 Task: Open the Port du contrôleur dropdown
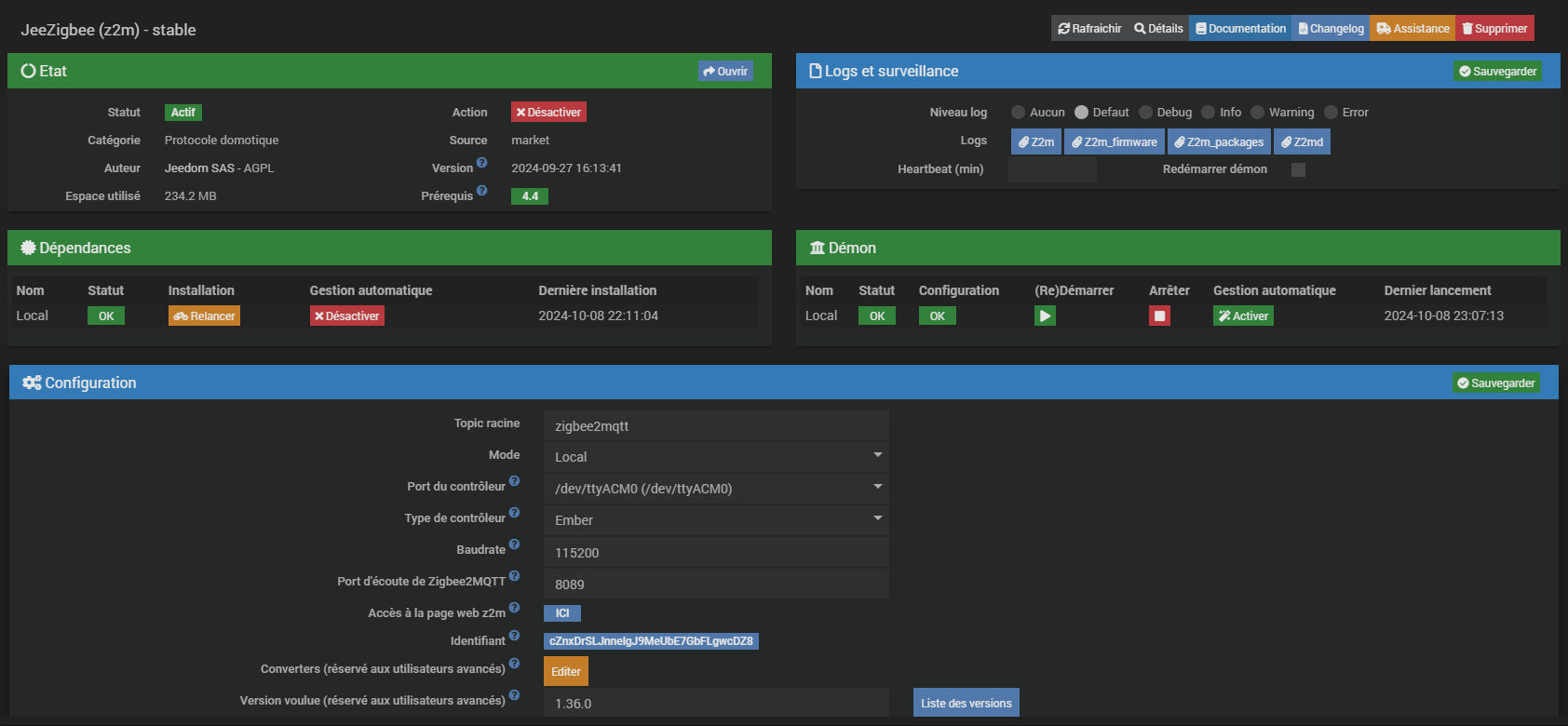click(x=716, y=489)
